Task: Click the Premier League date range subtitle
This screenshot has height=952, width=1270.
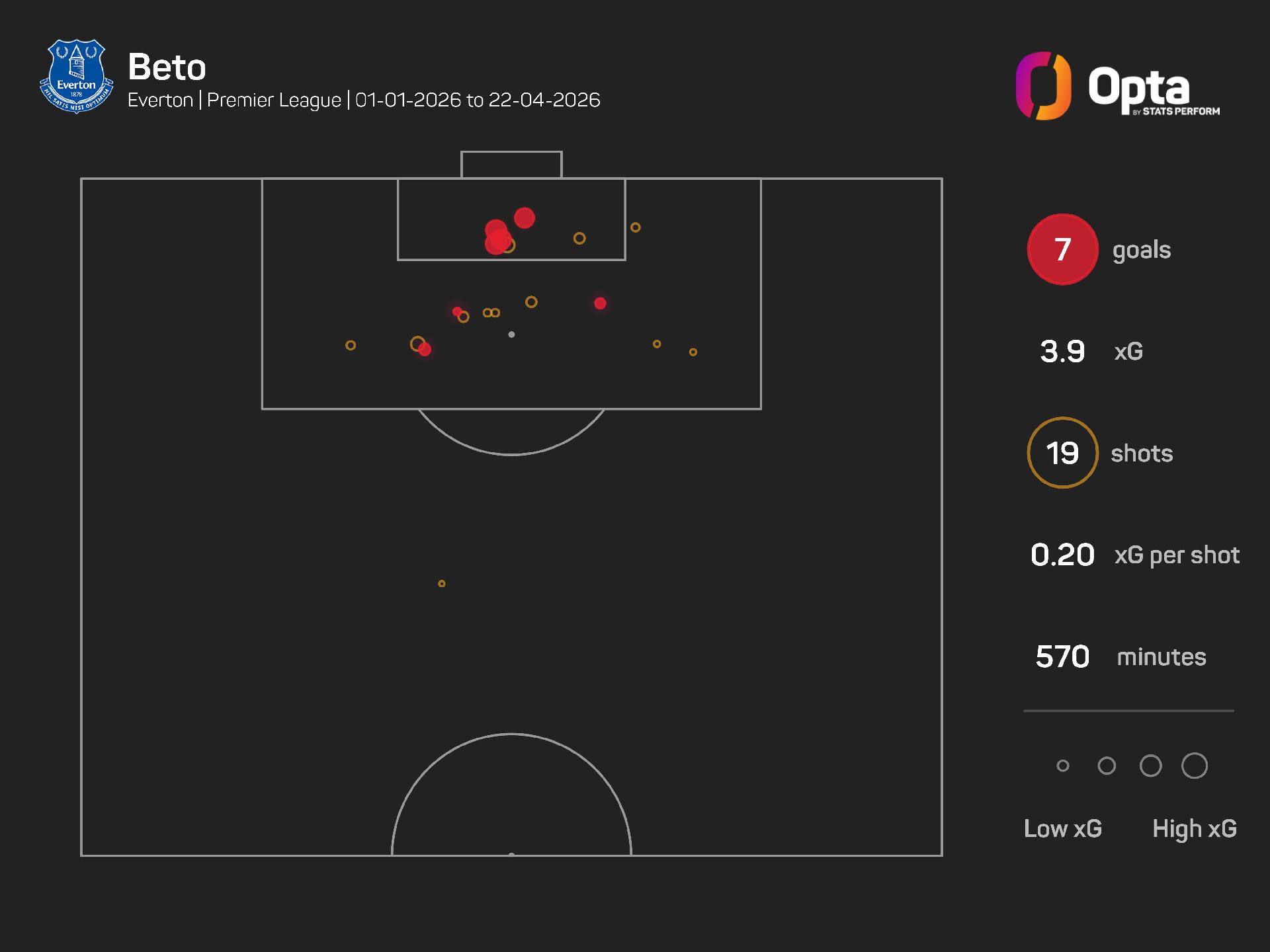Action: (364, 100)
